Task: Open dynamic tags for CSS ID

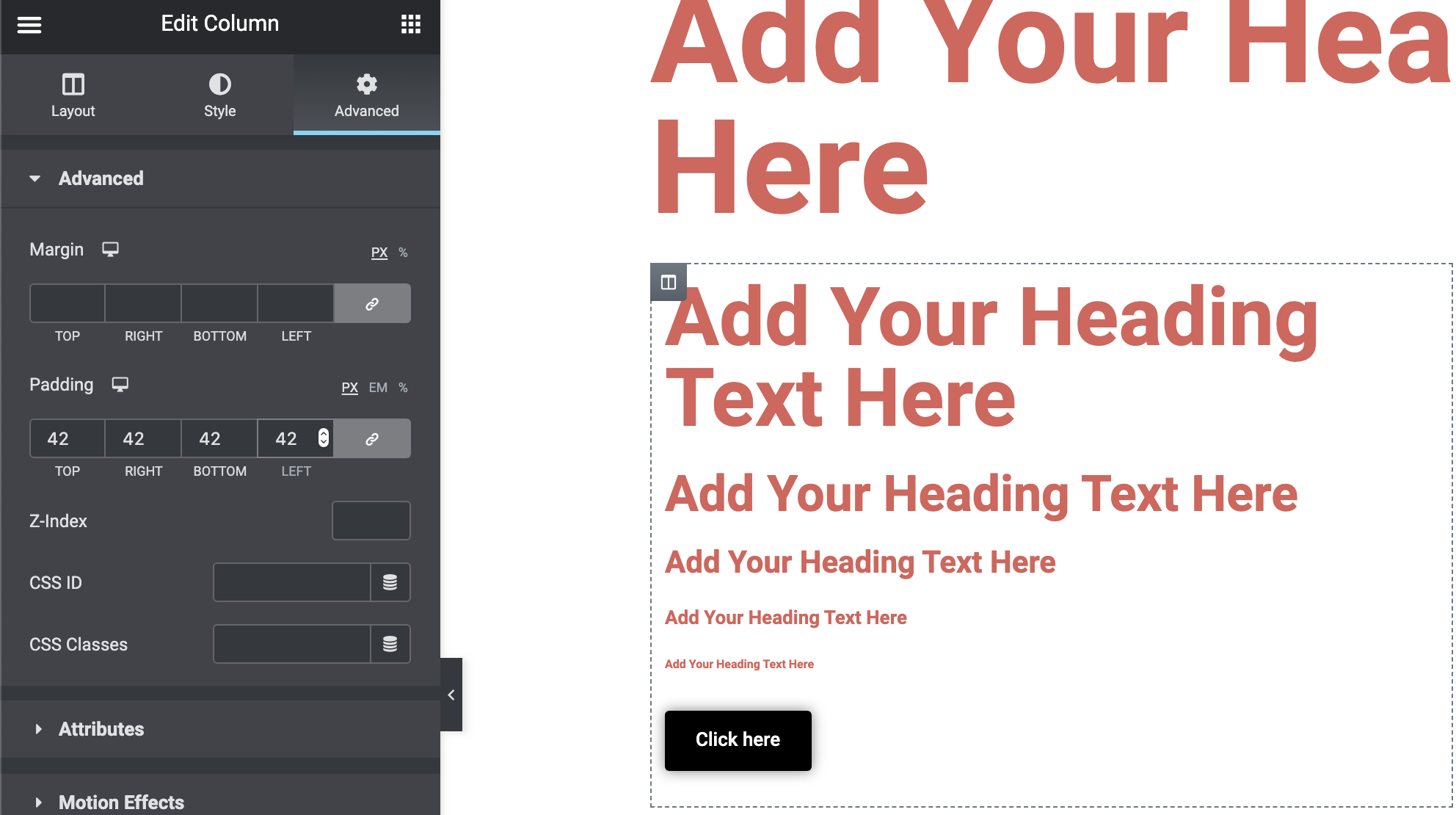Action: [390, 582]
